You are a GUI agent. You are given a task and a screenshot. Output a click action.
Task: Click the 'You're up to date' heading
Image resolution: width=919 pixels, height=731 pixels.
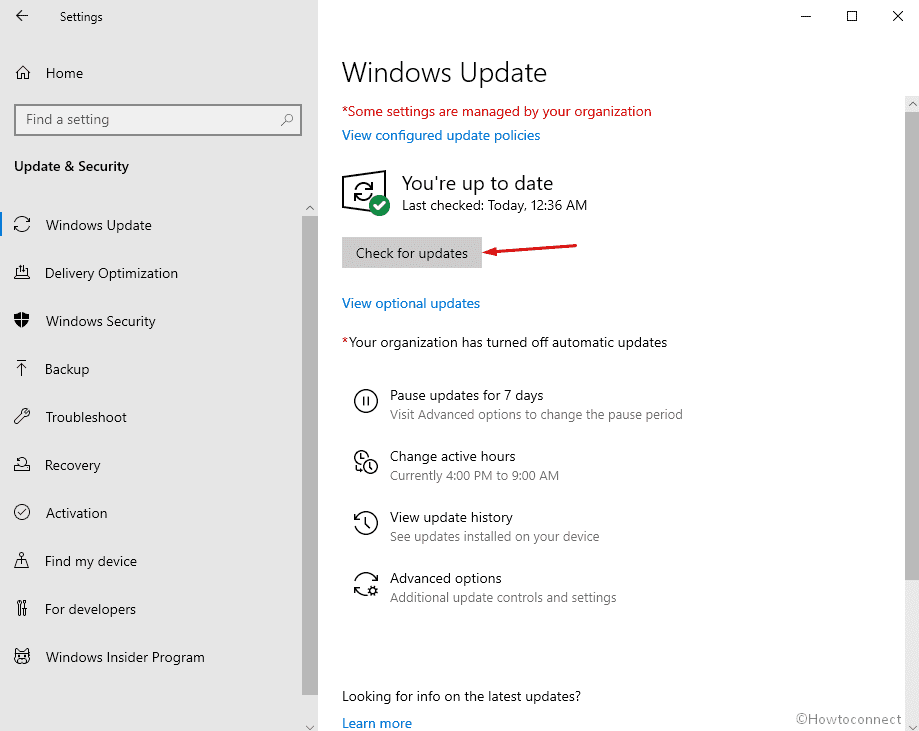[477, 183]
